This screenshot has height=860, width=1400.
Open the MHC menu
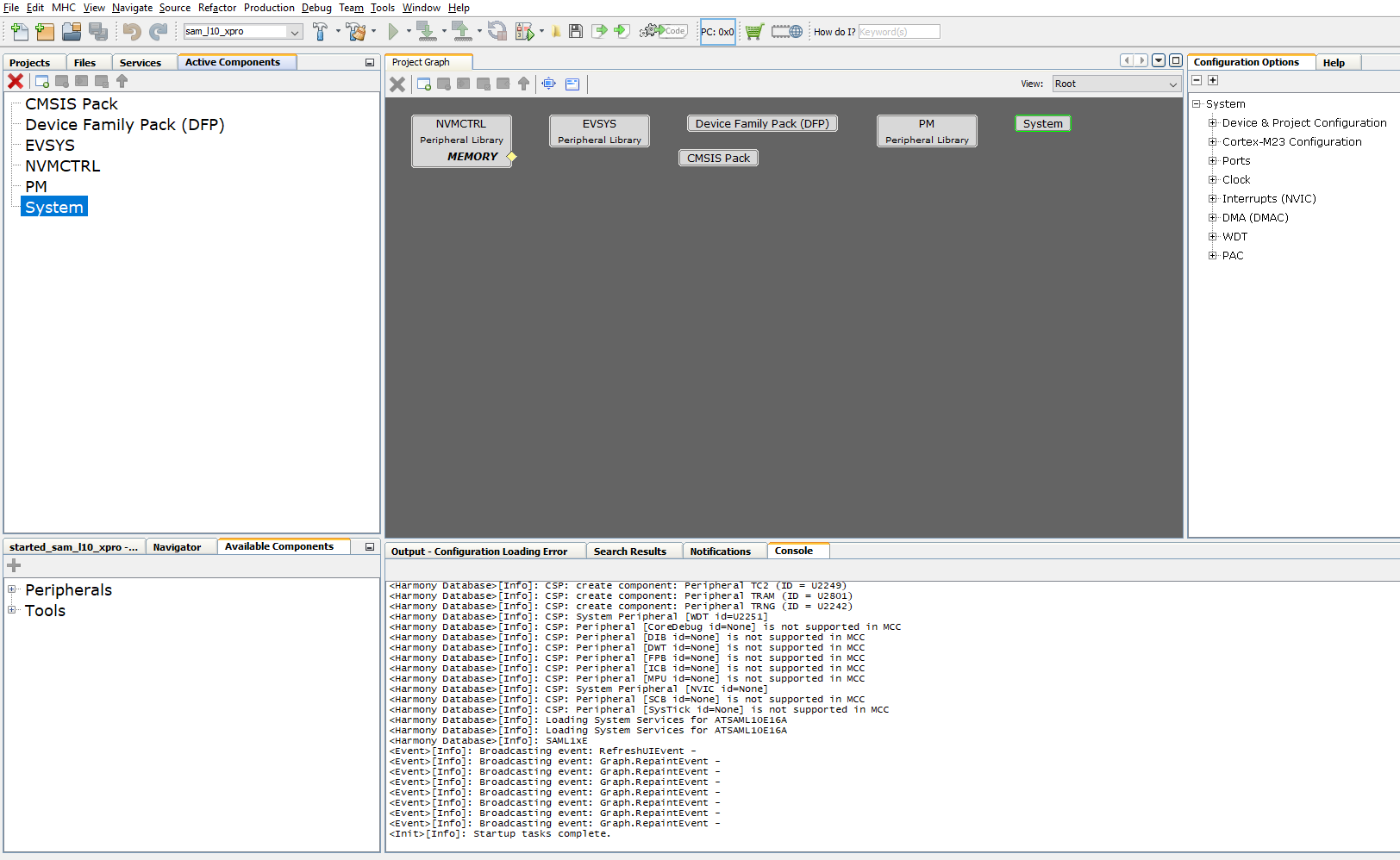pos(63,8)
